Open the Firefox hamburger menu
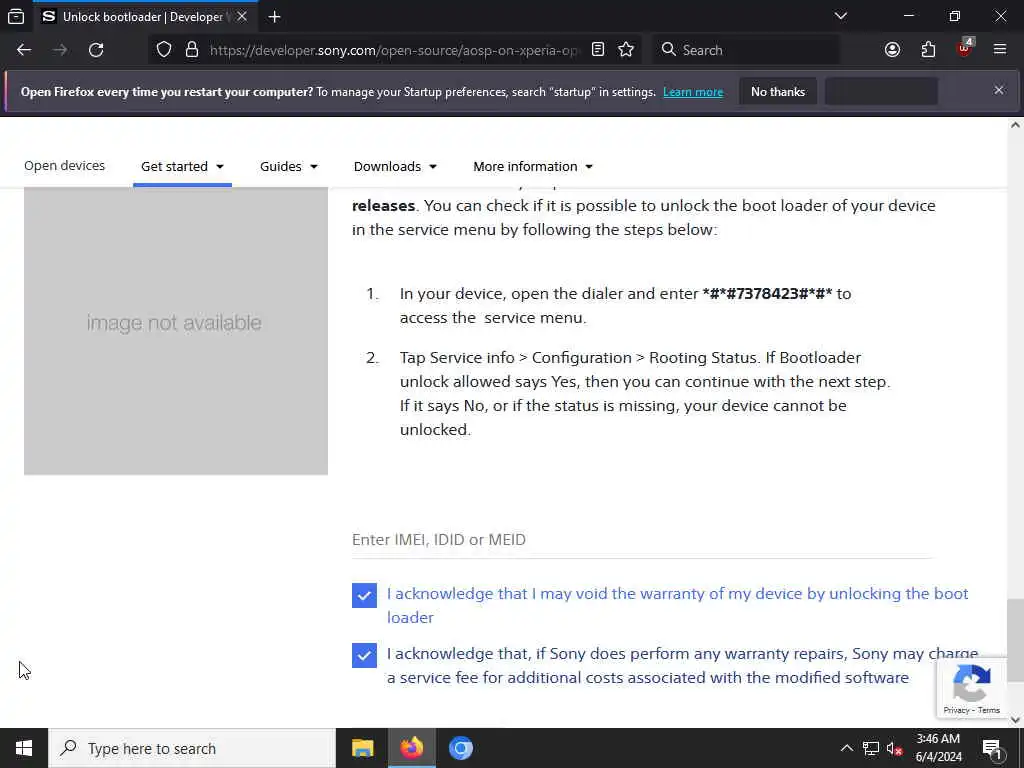 (1000, 50)
